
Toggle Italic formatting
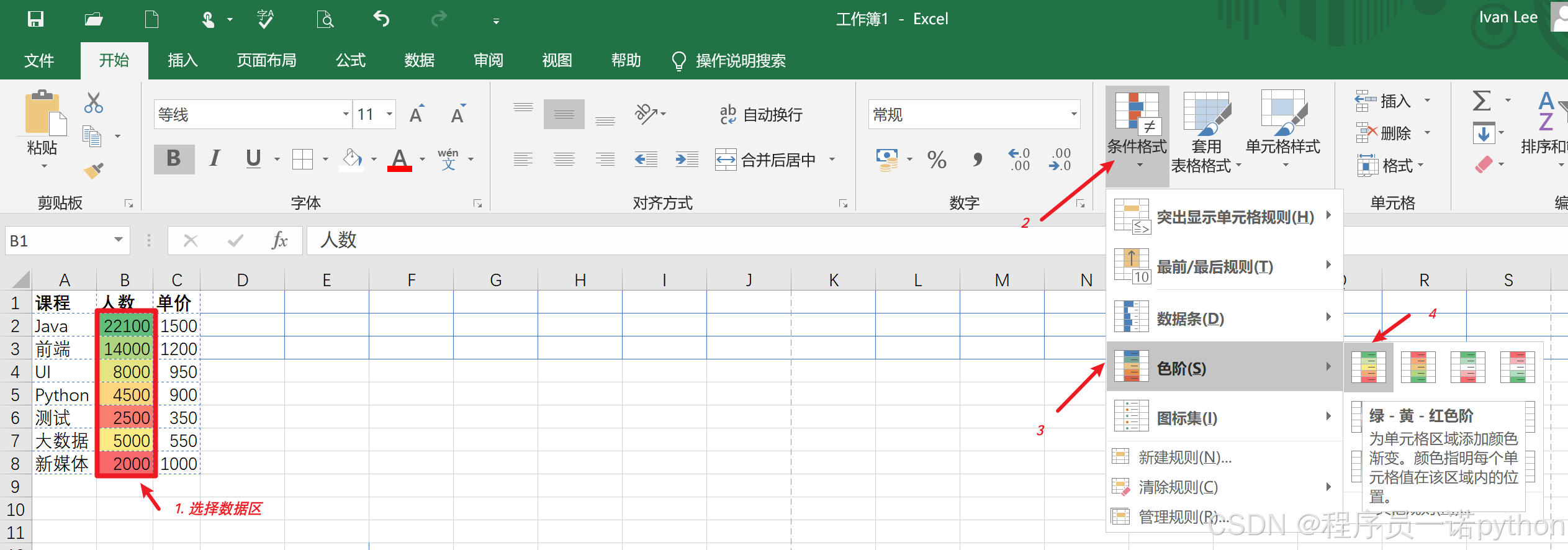214,159
